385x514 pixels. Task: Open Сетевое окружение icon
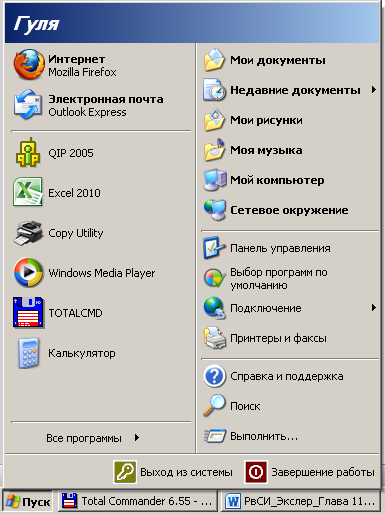[x=215, y=210]
